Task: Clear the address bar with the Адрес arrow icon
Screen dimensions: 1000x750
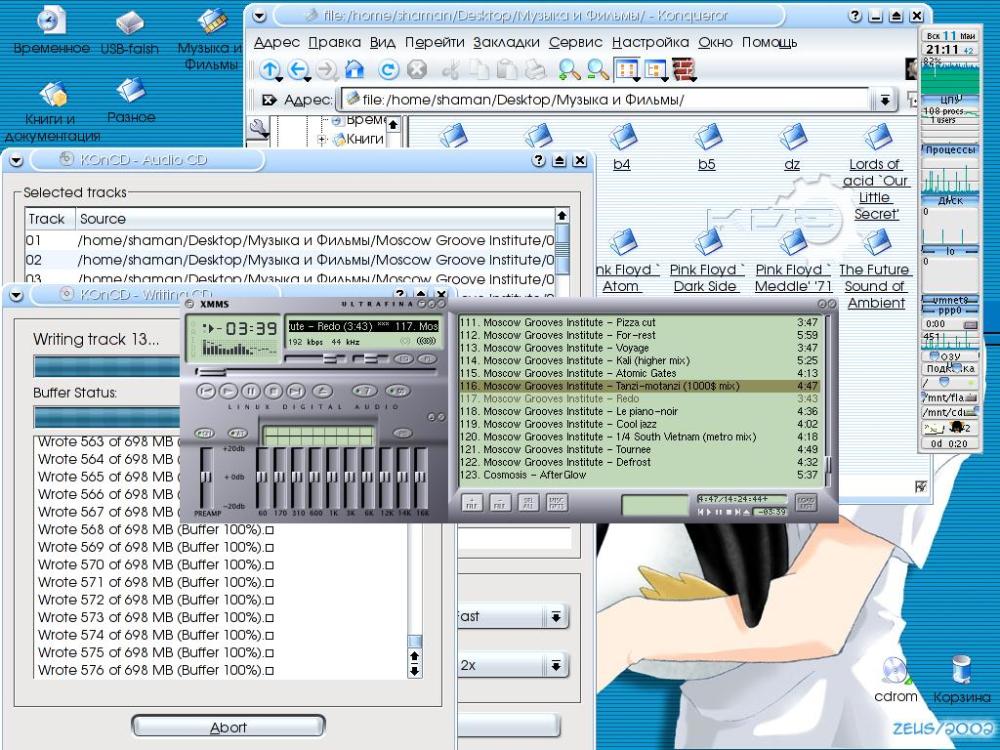Action: coord(269,100)
